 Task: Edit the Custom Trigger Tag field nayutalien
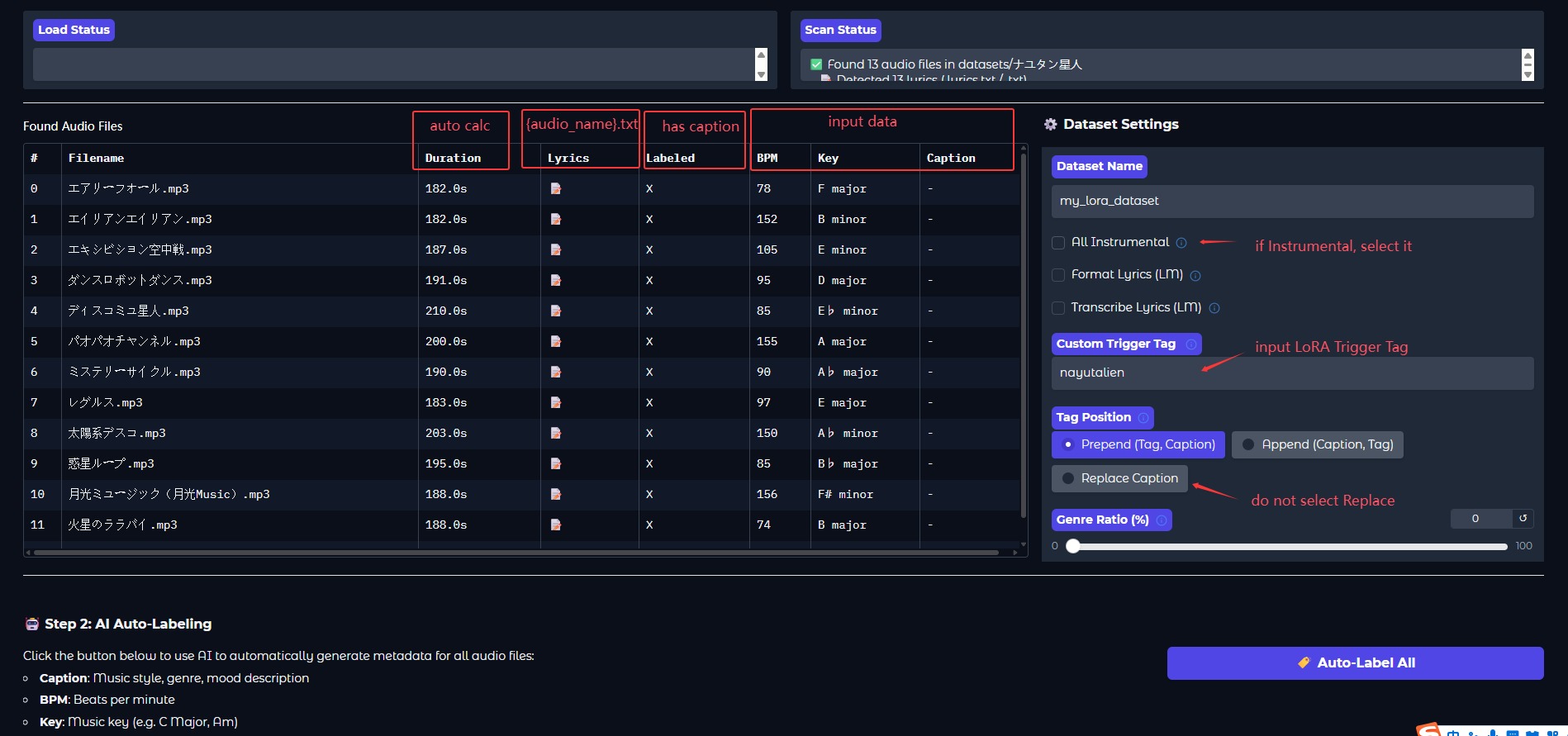[1292, 373]
